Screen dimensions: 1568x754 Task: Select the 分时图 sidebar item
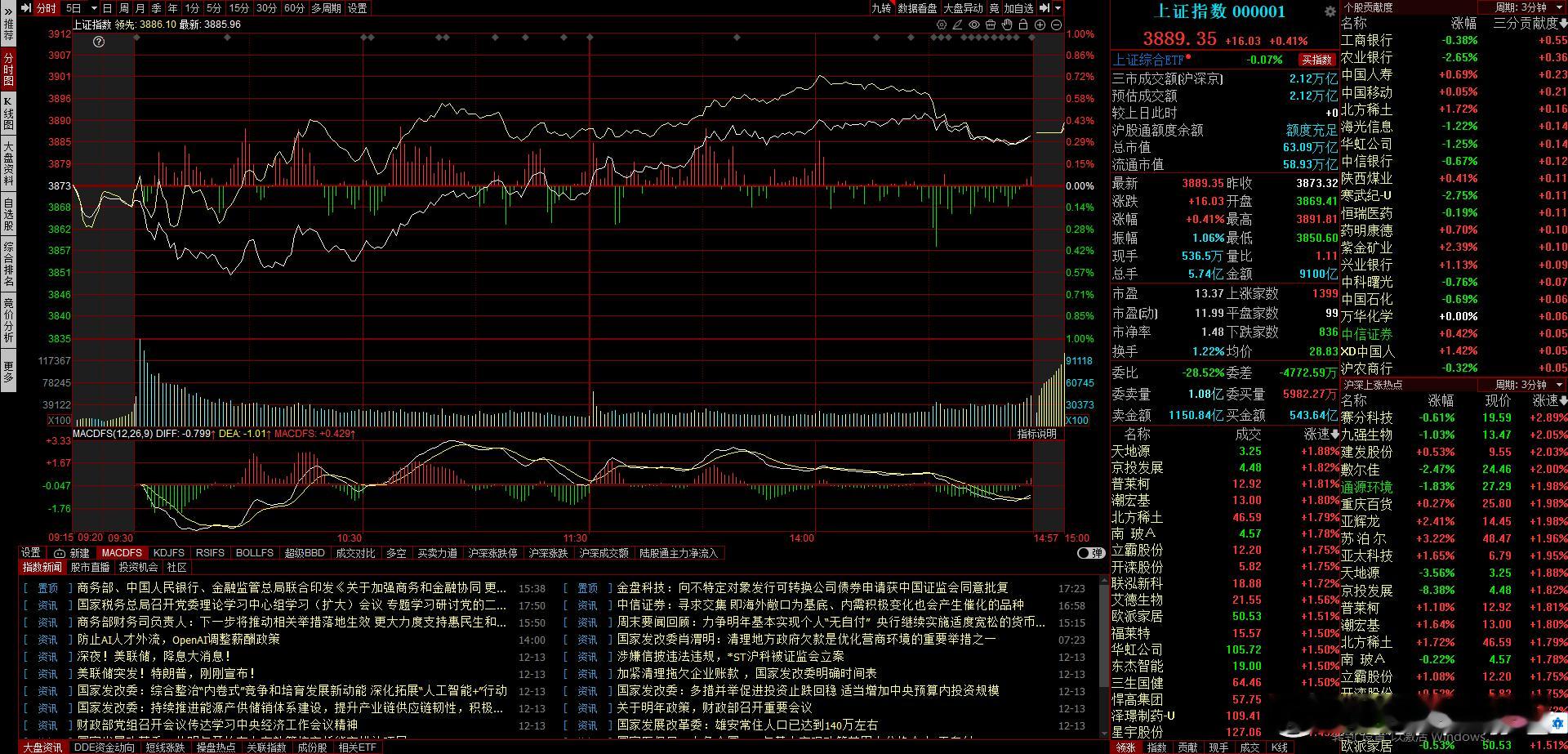(8, 69)
